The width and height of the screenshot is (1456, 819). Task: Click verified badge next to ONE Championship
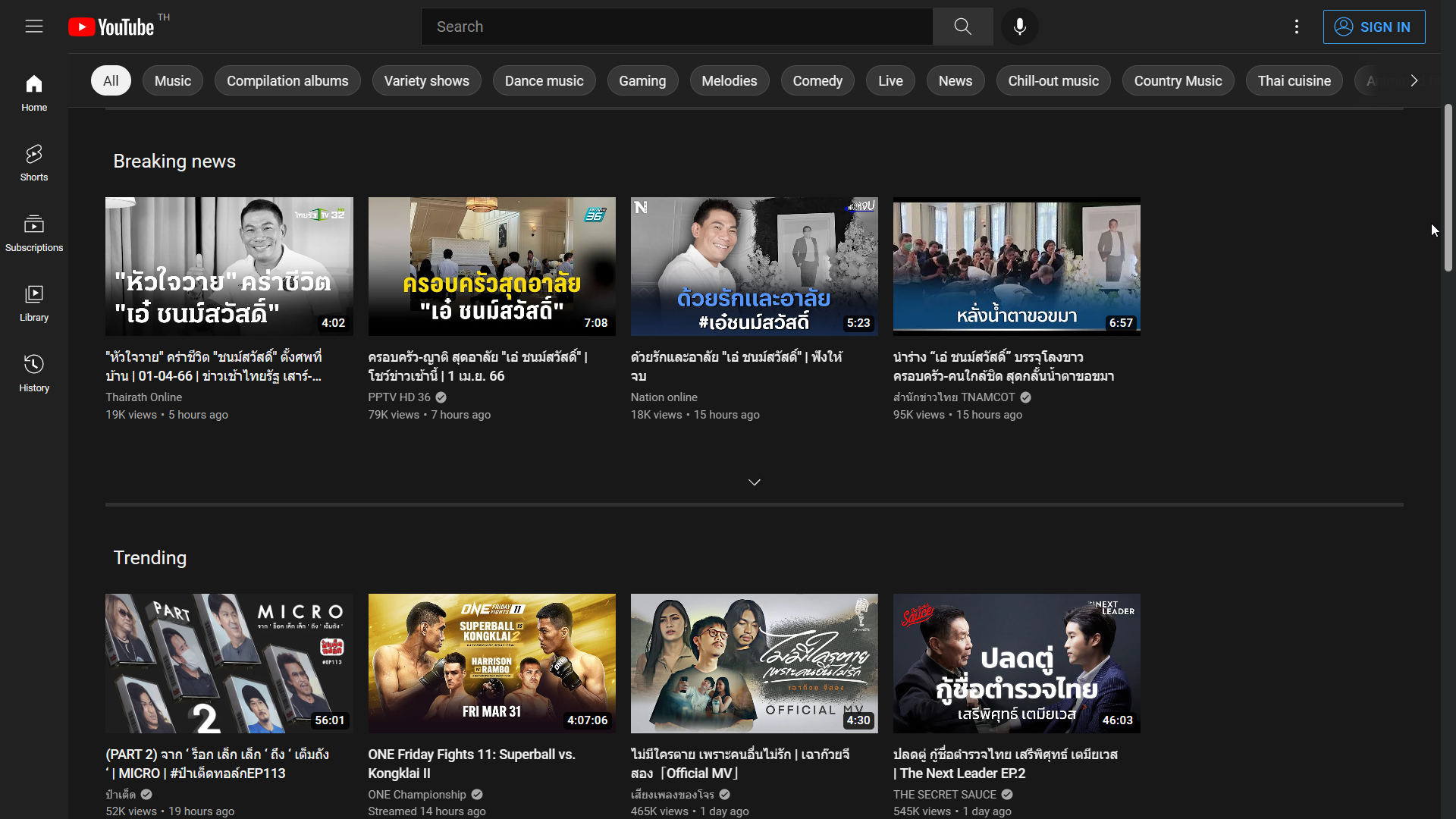tap(477, 795)
